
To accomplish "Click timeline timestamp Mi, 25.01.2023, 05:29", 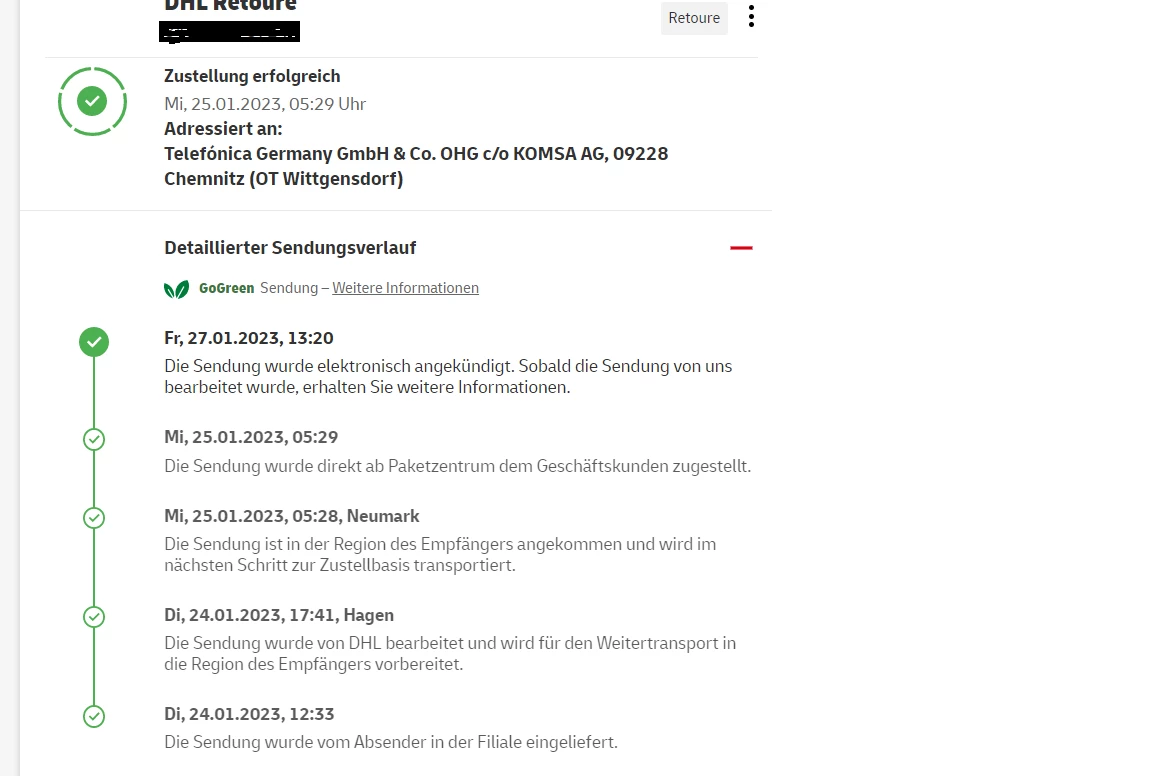I will coord(251,437).
